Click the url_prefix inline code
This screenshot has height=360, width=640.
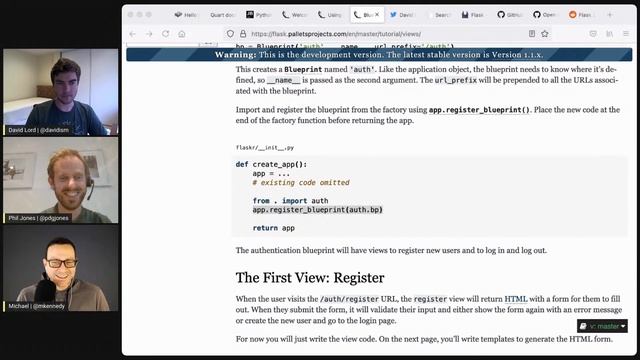456,80
